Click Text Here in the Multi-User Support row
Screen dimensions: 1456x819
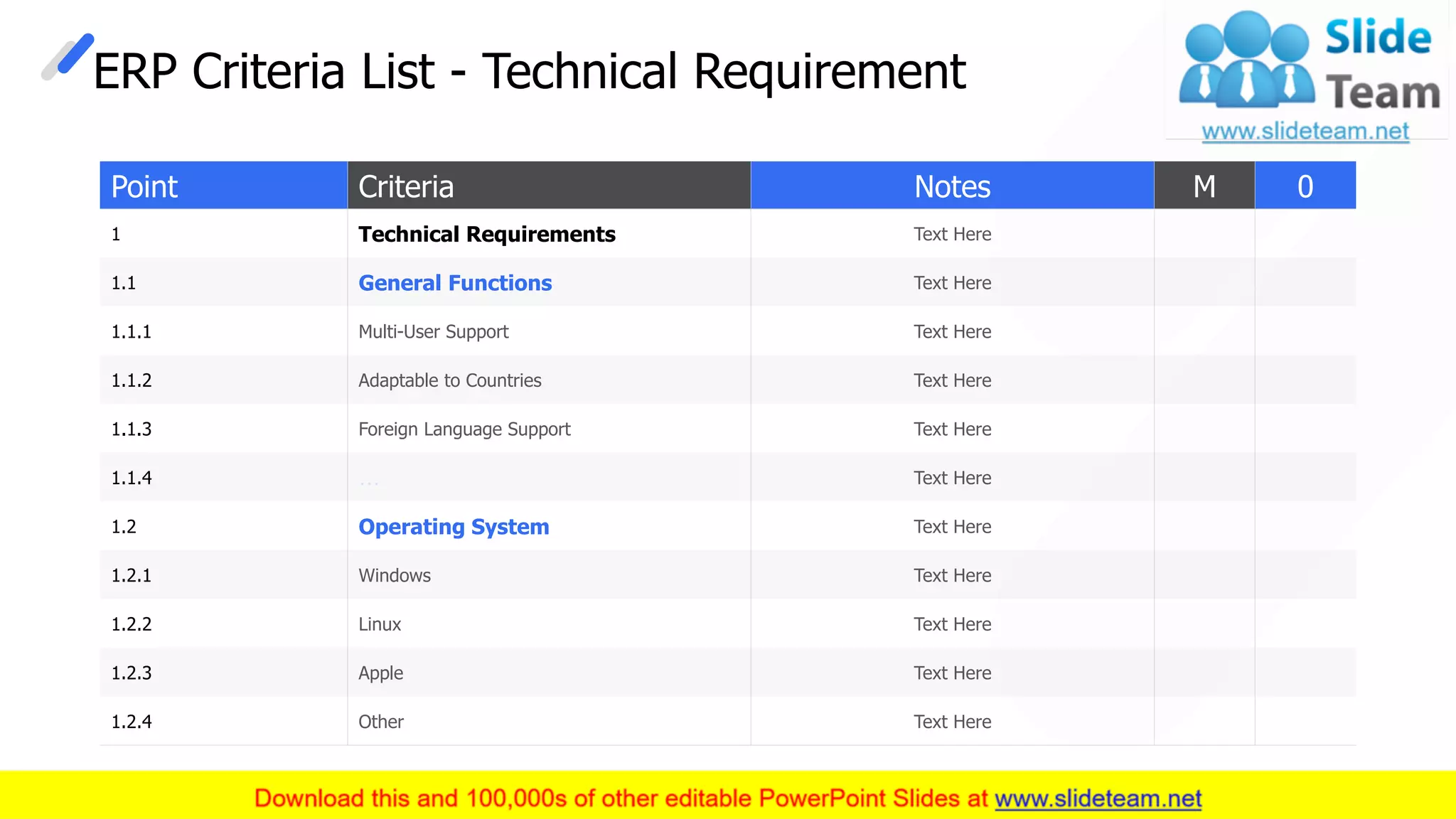point(952,332)
